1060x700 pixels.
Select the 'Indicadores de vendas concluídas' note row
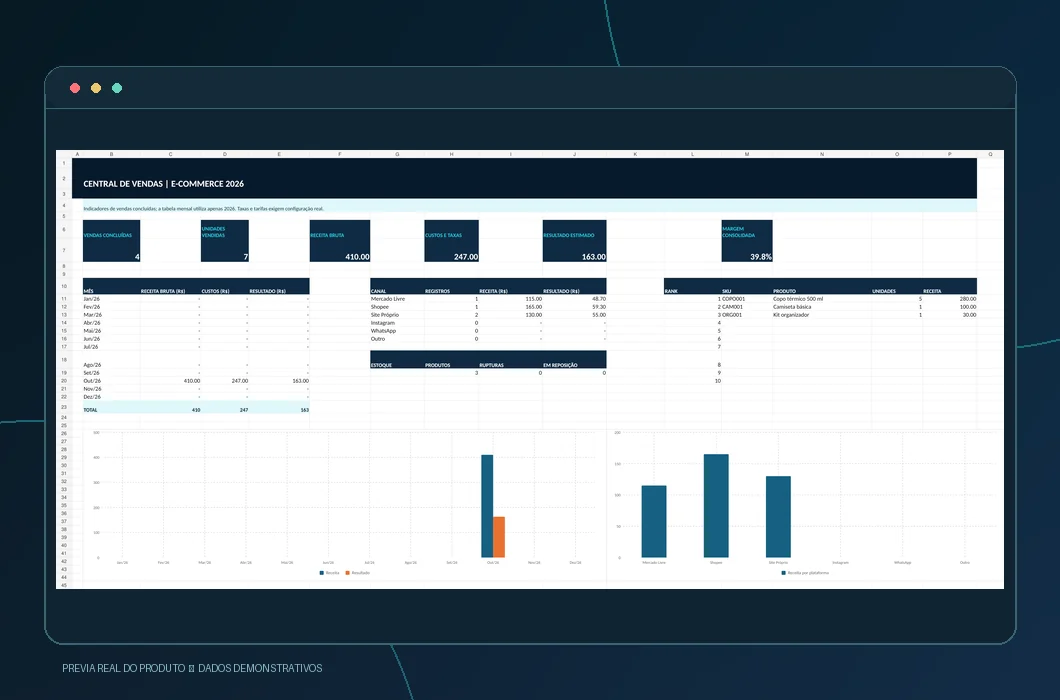point(529,208)
